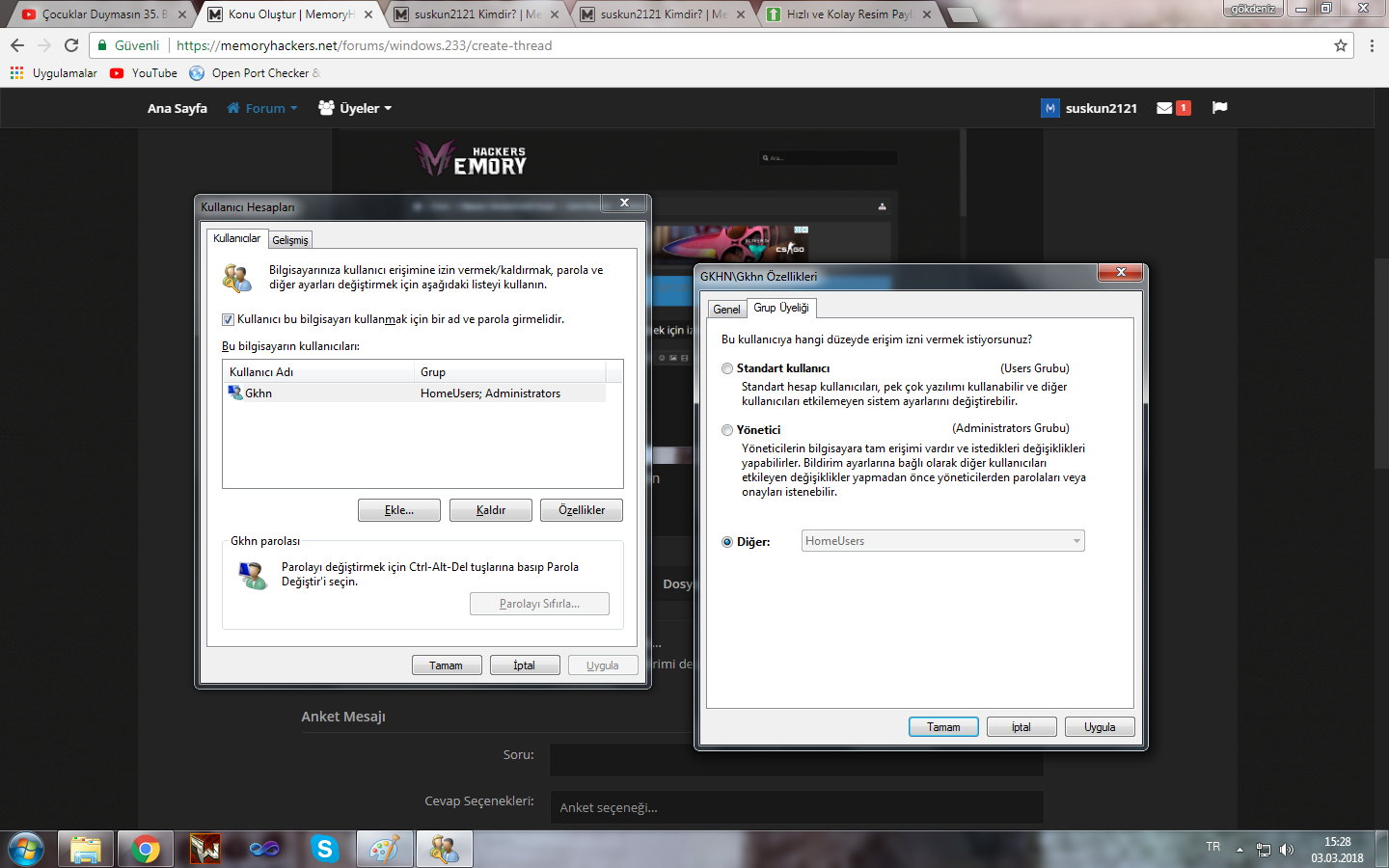The height and width of the screenshot is (868, 1389).
Task: Open Chrome from the taskbar
Action: point(146,849)
